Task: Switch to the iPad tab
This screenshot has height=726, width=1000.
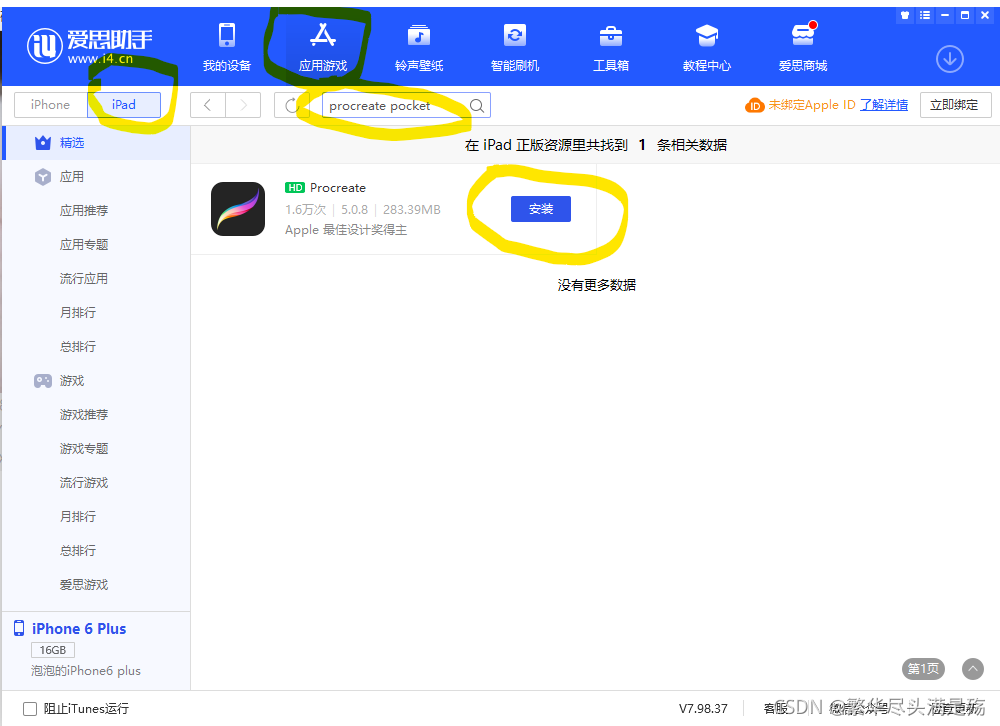Action: tap(124, 105)
